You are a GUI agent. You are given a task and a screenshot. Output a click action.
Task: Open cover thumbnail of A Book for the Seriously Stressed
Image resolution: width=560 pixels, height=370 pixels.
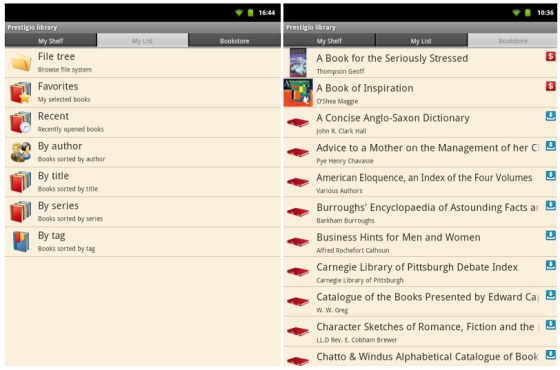tap(298, 62)
